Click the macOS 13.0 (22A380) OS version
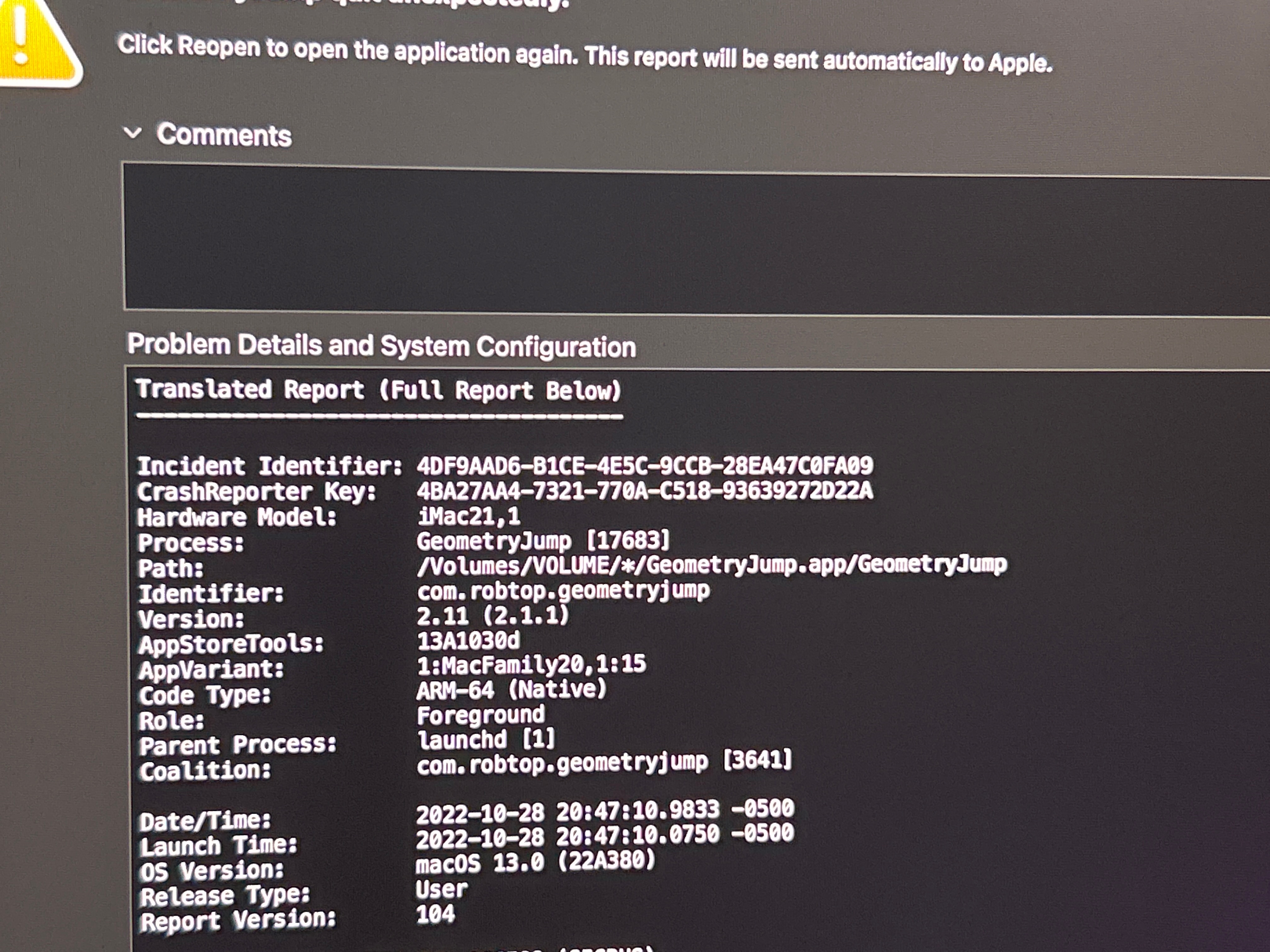 point(535,862)
